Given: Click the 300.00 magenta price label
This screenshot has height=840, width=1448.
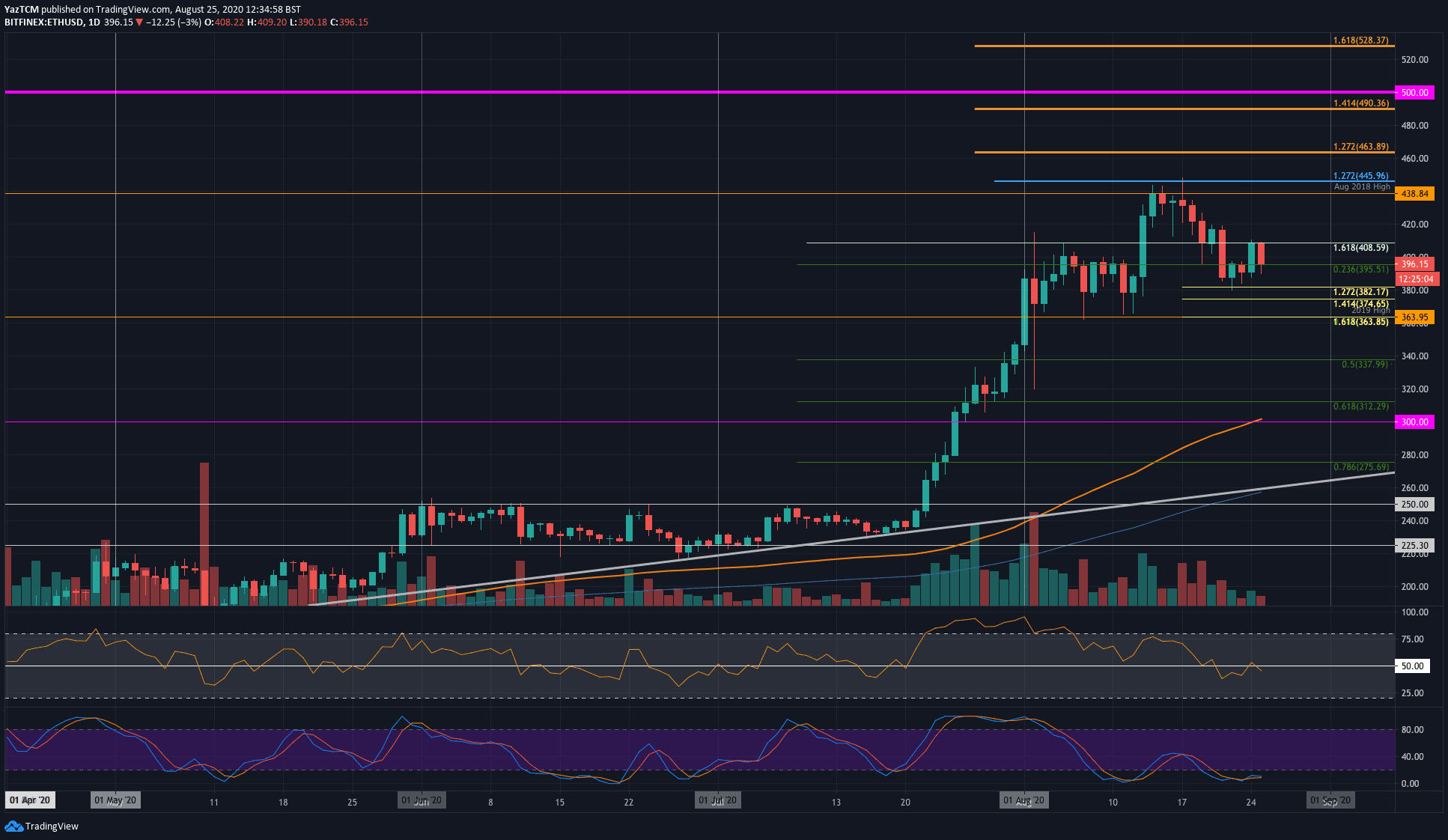Looking at the screenshot, I should coord(1414,421).
